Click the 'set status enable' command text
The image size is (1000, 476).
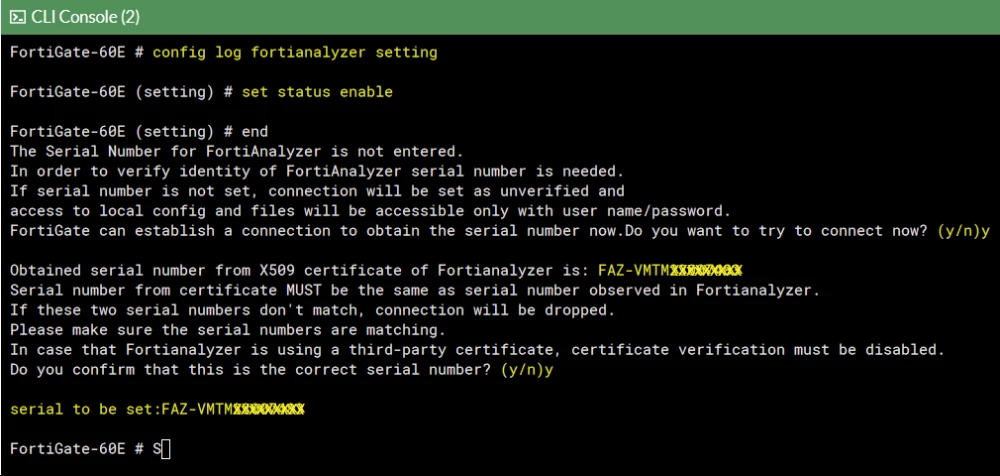pos(317,92)
